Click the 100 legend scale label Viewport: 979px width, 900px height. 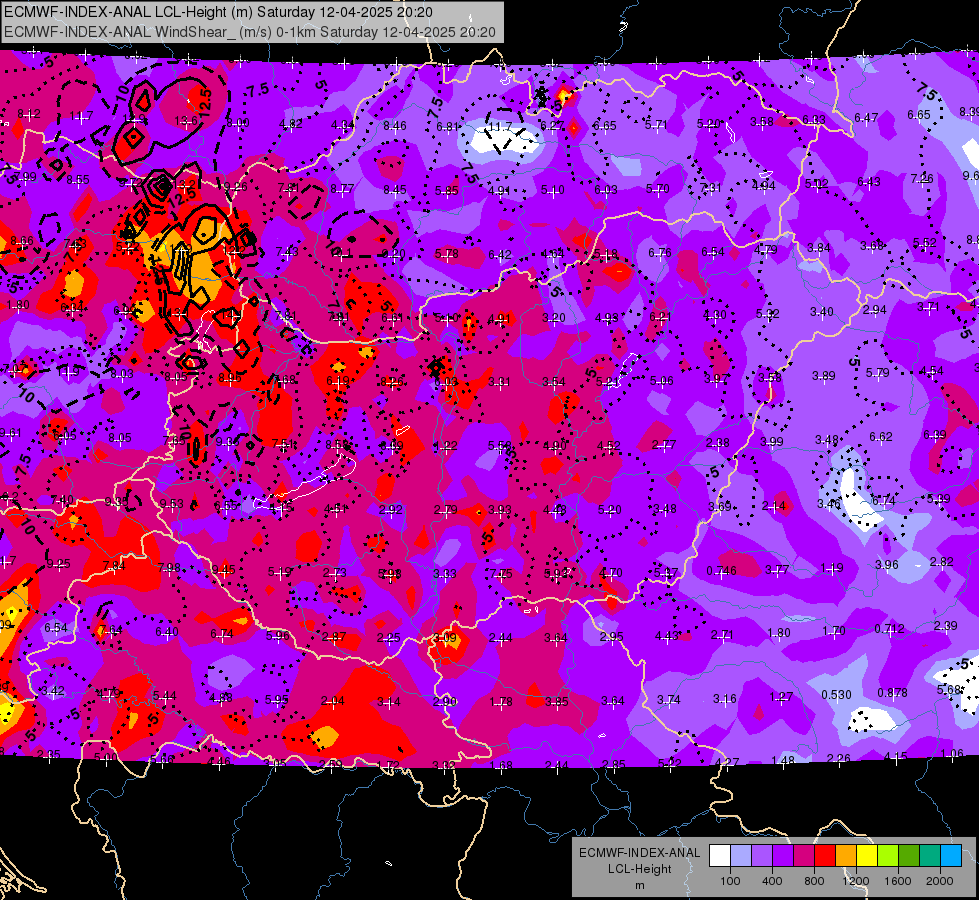tap(730, 881)
